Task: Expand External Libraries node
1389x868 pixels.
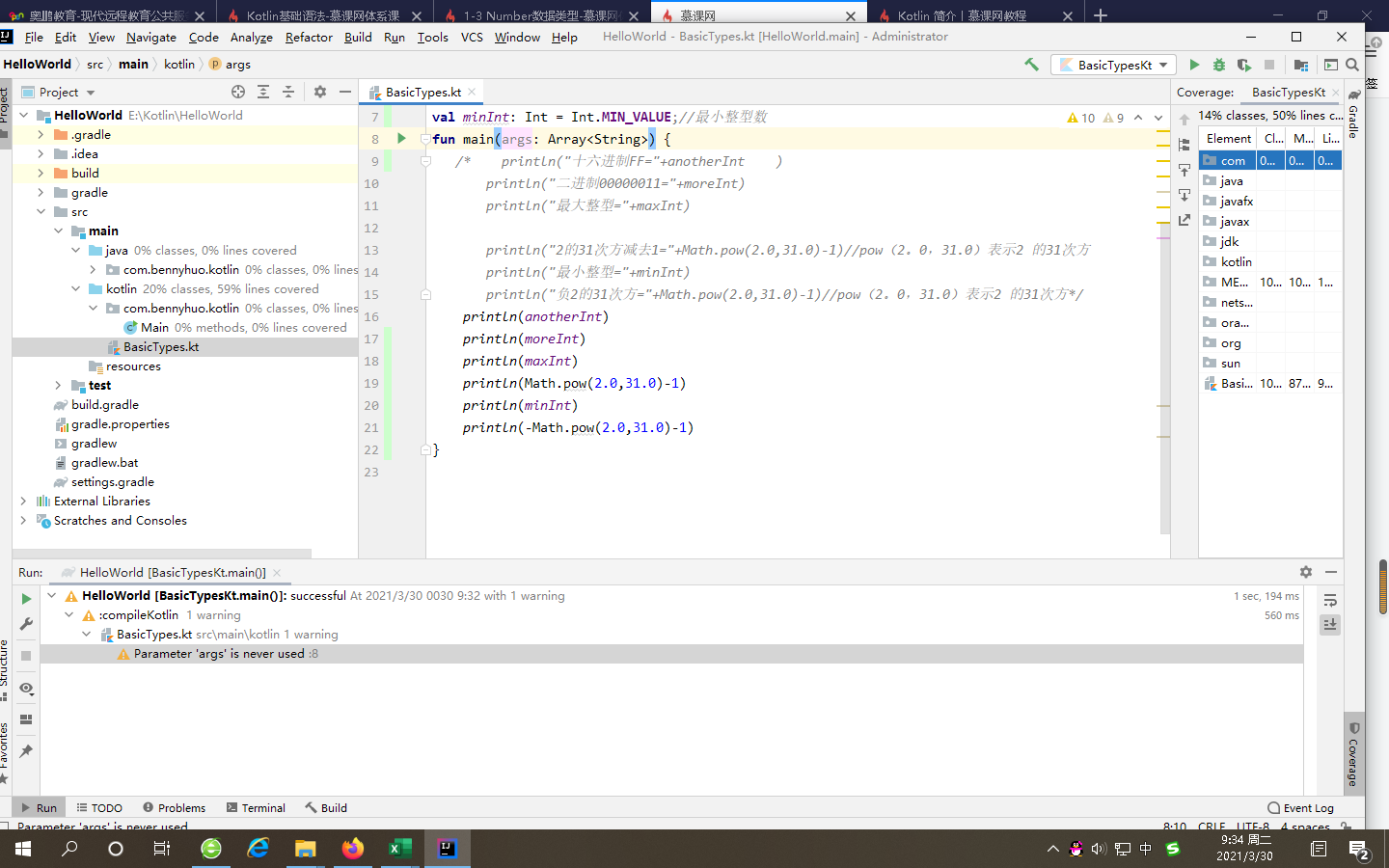Action: (x=23, y=502)
